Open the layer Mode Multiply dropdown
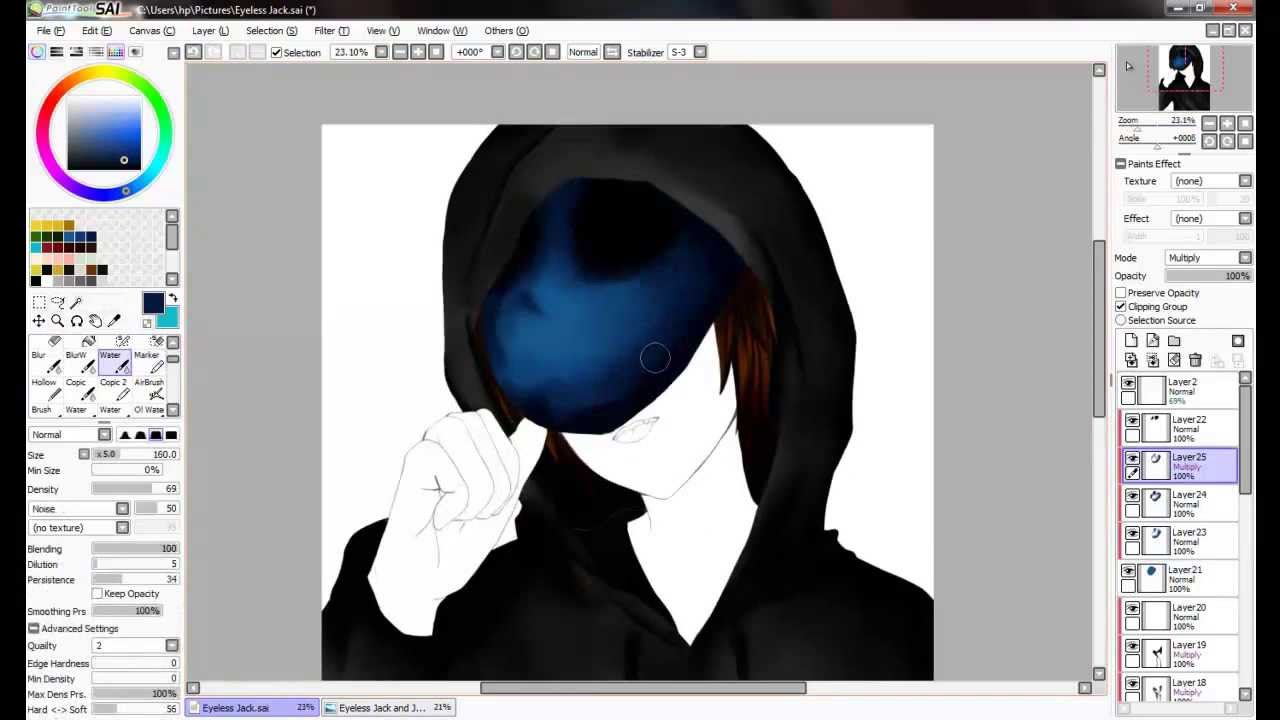Image resolution: width=1280 pixels, height=720 pixels. click(1208, 258)
